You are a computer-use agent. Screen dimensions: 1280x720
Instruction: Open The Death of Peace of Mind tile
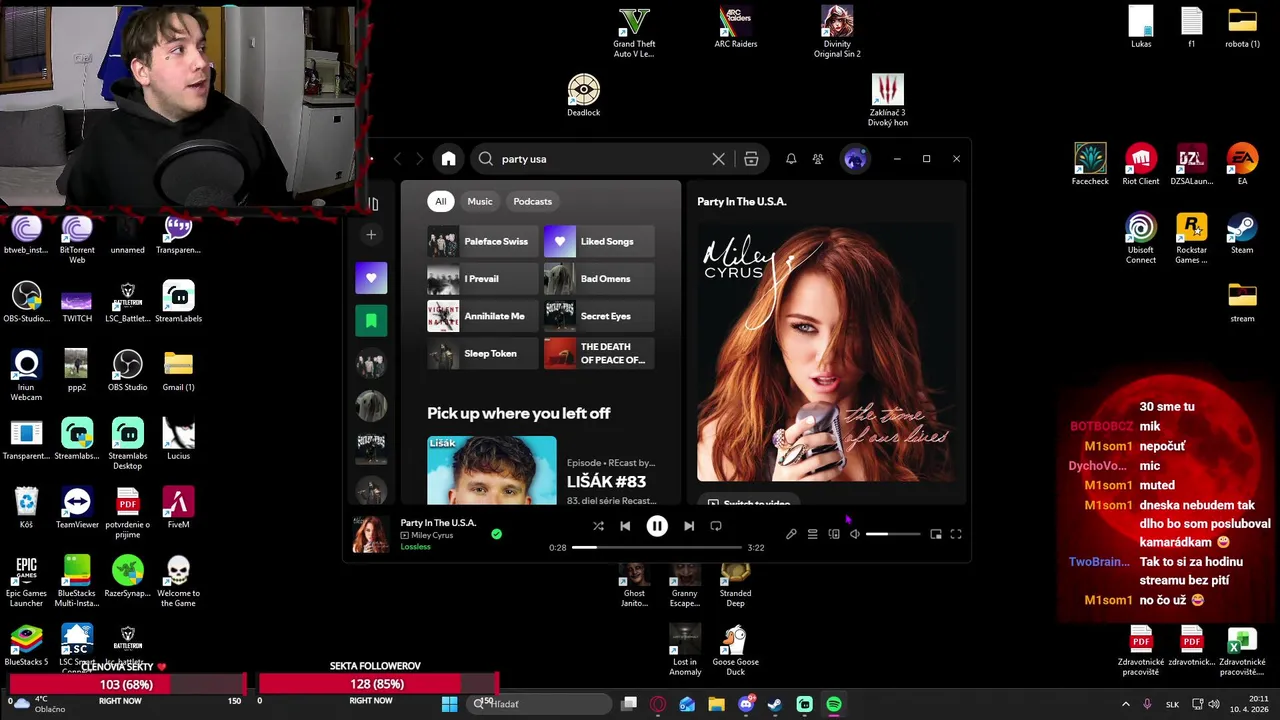tap(599, 353)
